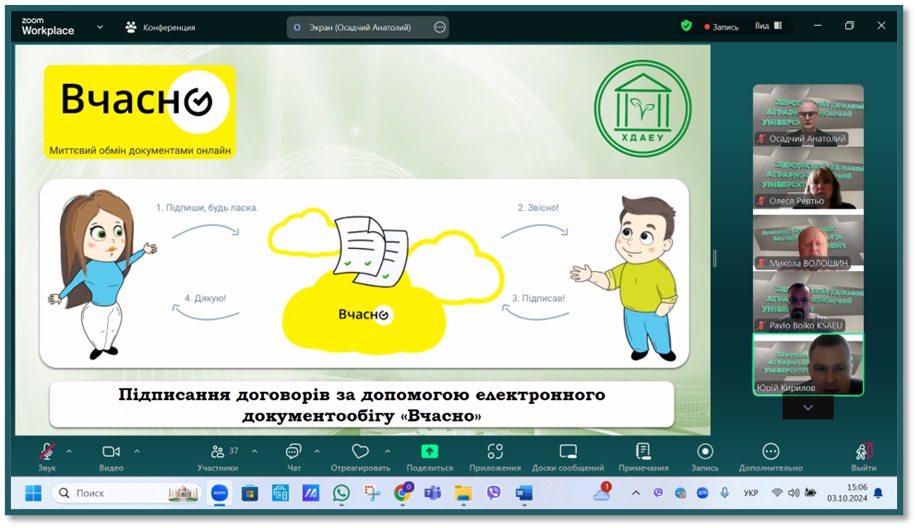Screen dimensions: 916x528
Task: Expand video options arrow beside Видео
Action: pyautogui.click(x=137, y=451)
